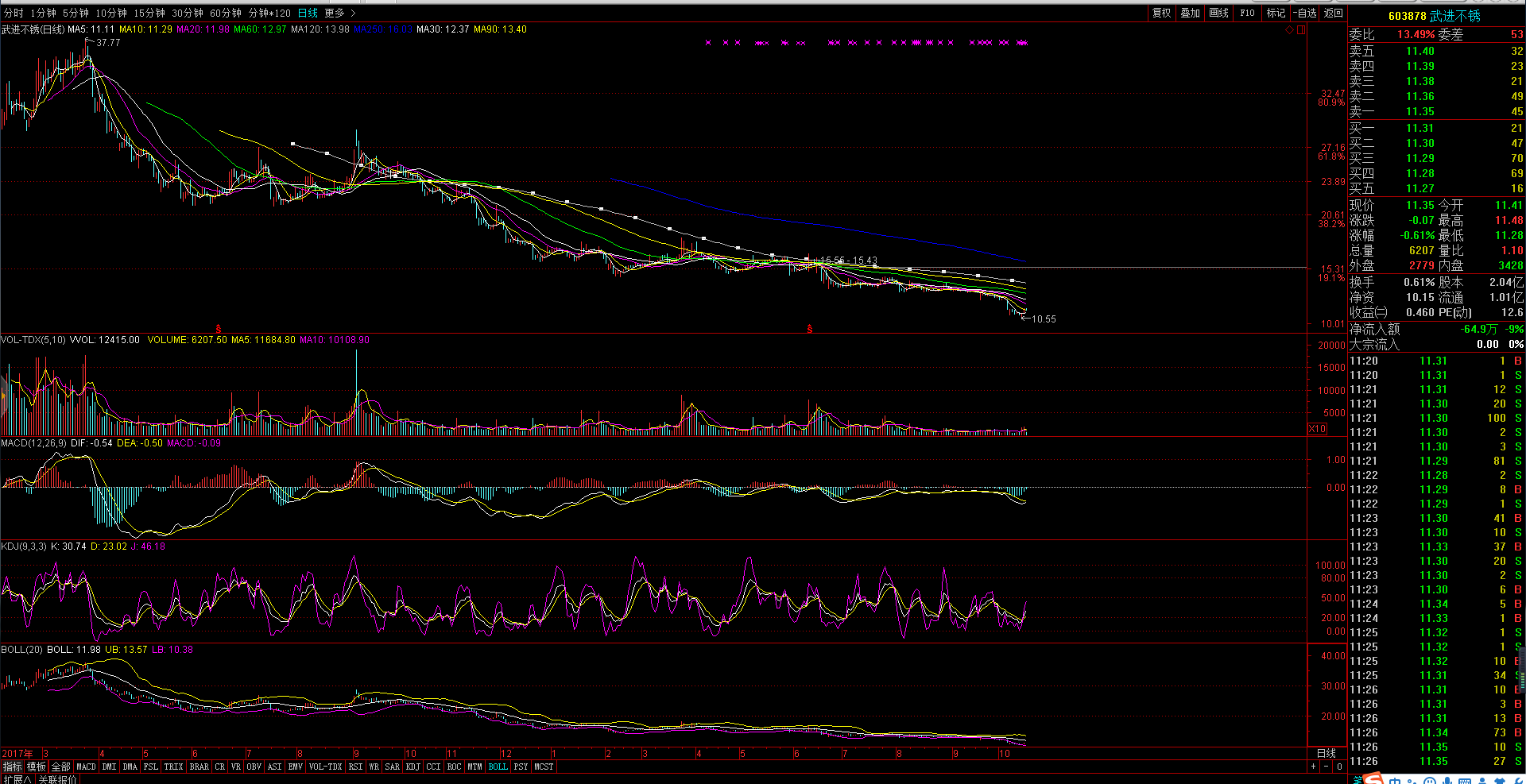Select the CR indicator
Image resolution: width=1526 pixels, height=784 pixels.
(219, 767)
